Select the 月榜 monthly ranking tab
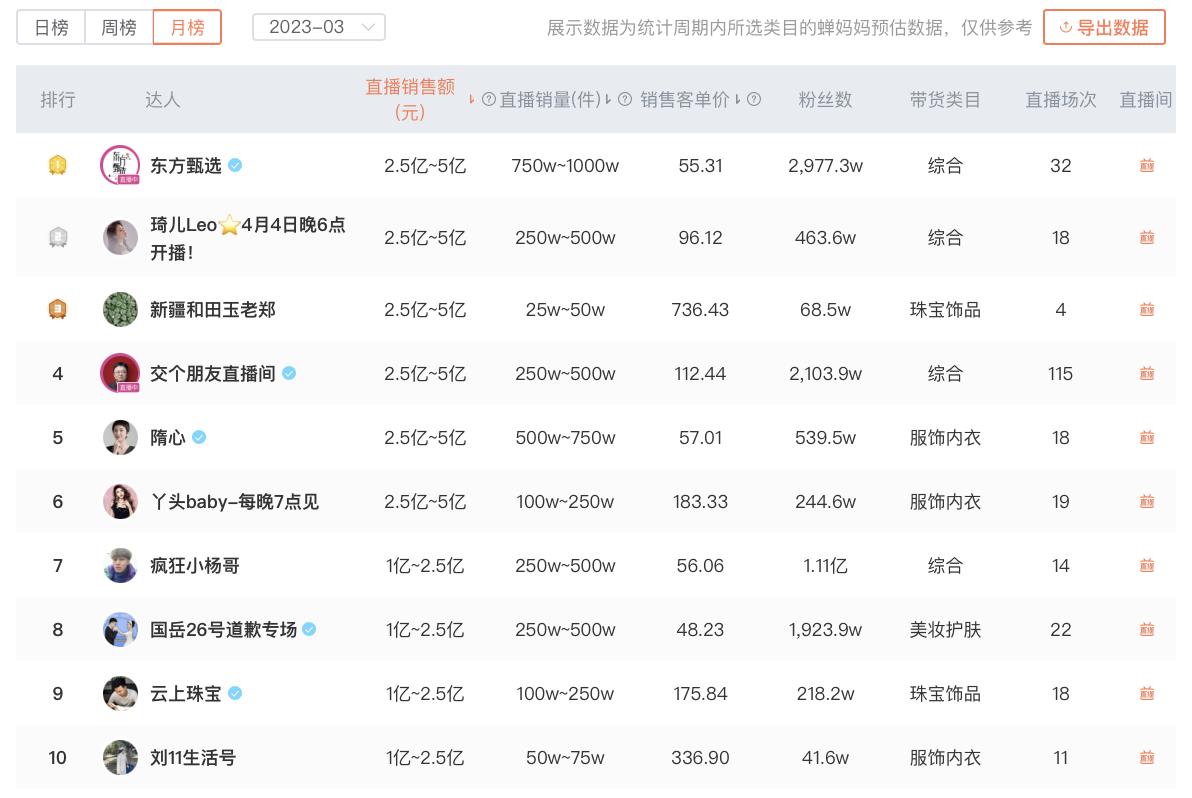Viewport: 1192px width, 798px height. (187, 27)
